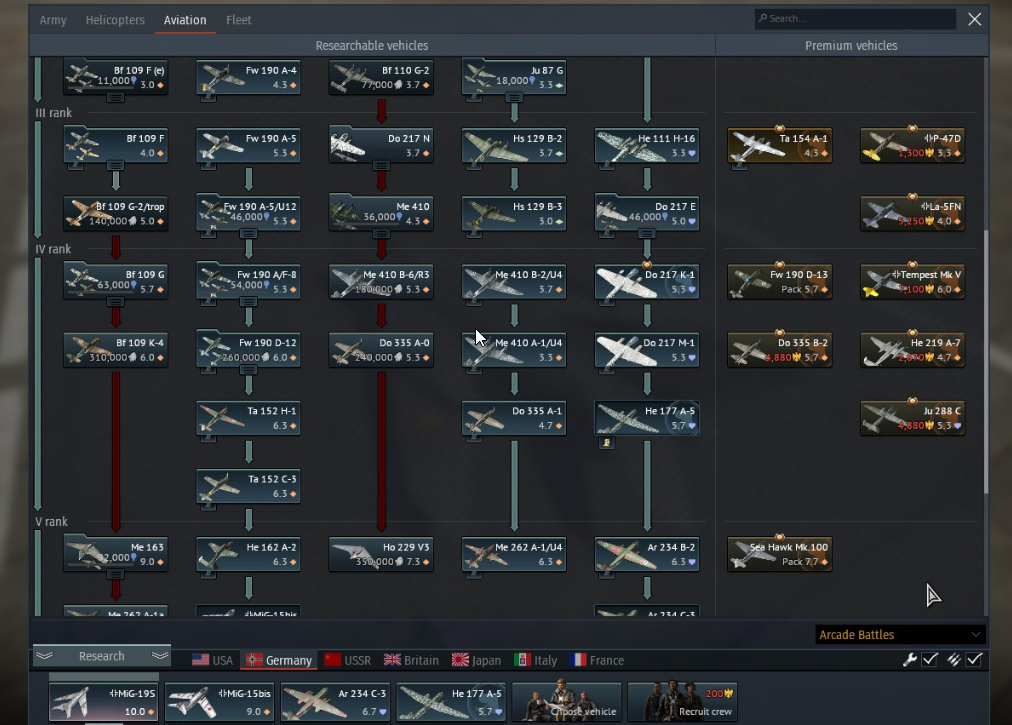1012x725 pixels.
Task: Click the wrench icon near the checkboxes
Action: point(909,659)
